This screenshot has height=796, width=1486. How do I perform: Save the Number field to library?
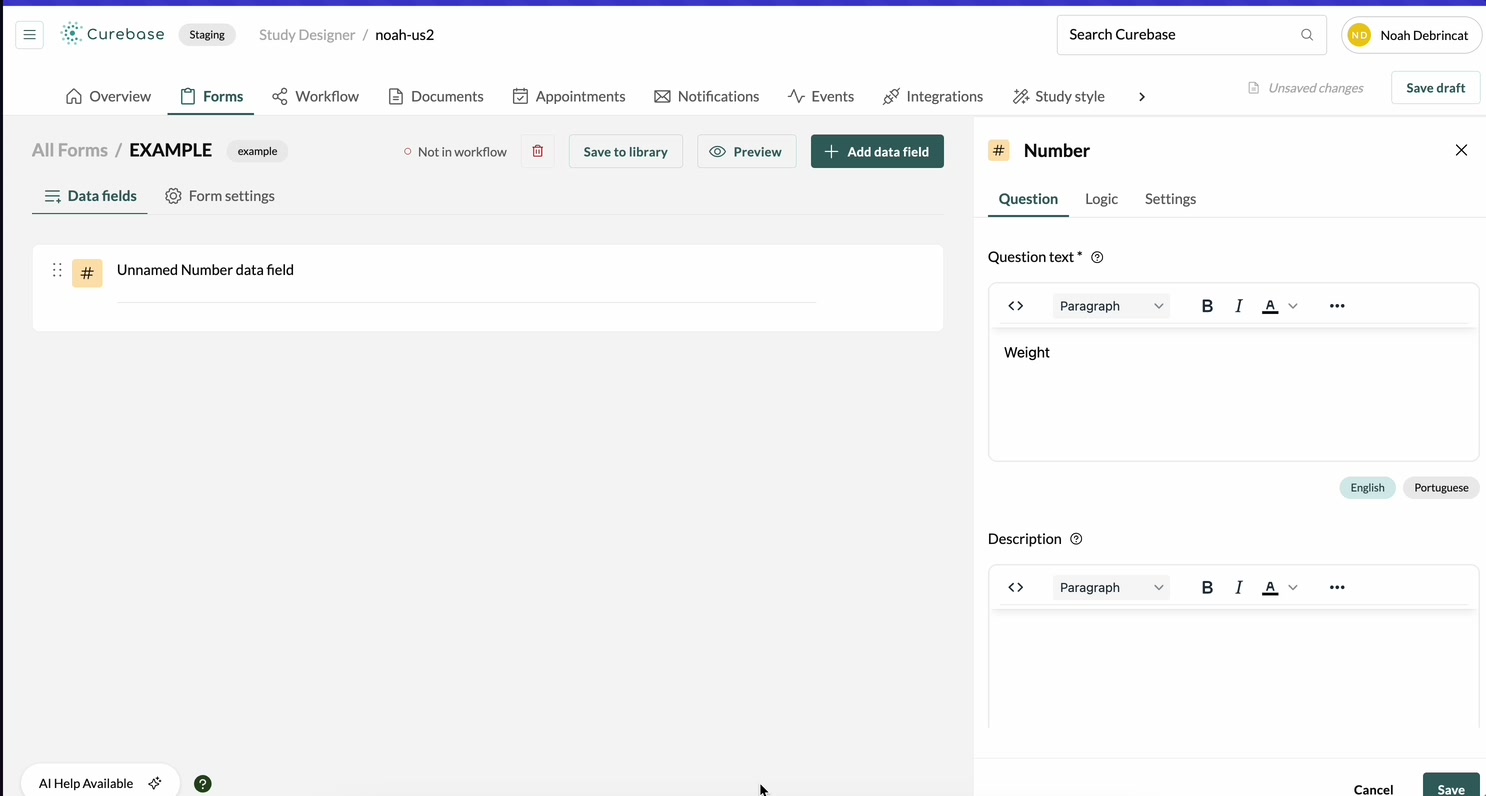pos(625,151)
